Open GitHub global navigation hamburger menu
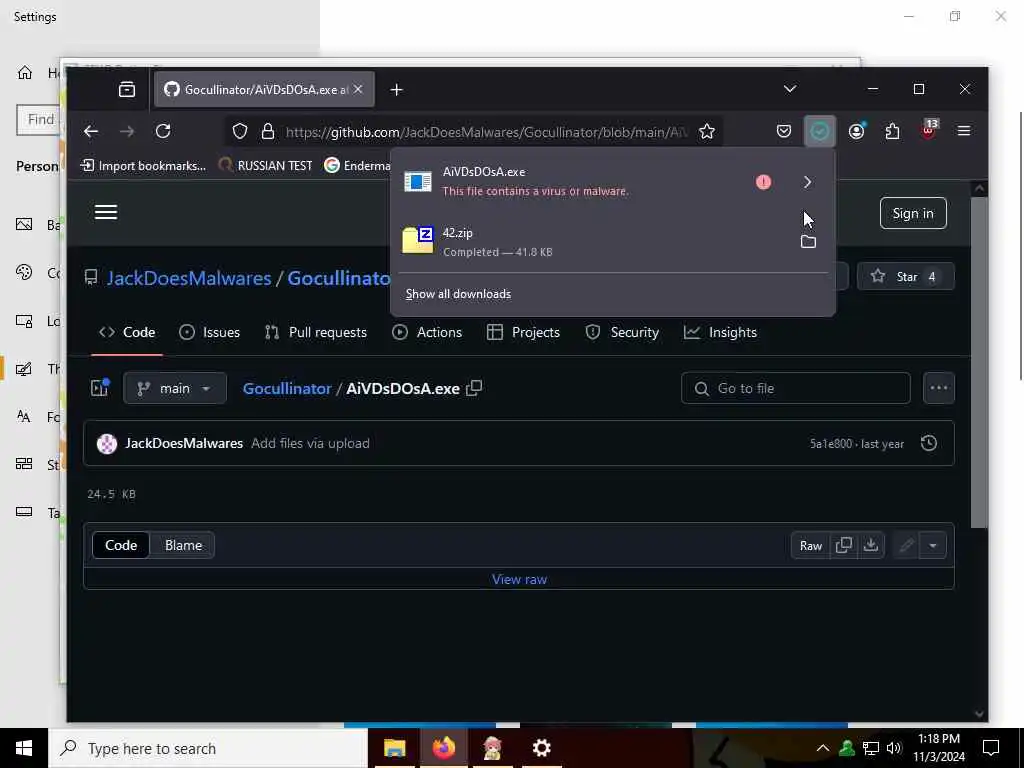This screenshot has width=1024, height=768. pos(106,212)
